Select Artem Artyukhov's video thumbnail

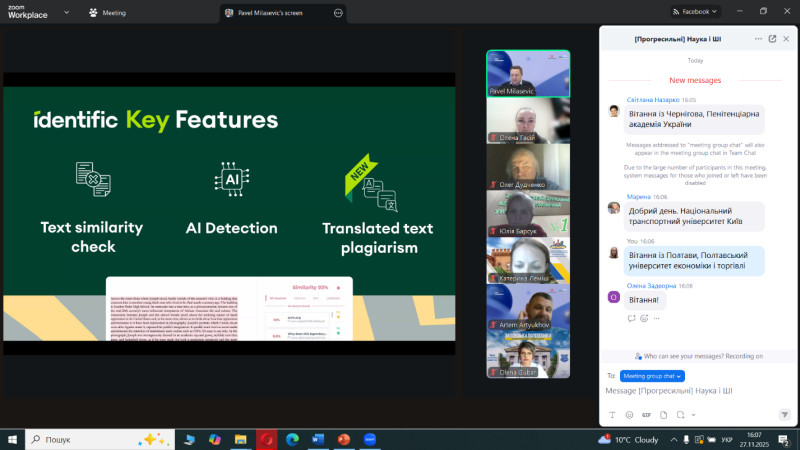(528, 307)
